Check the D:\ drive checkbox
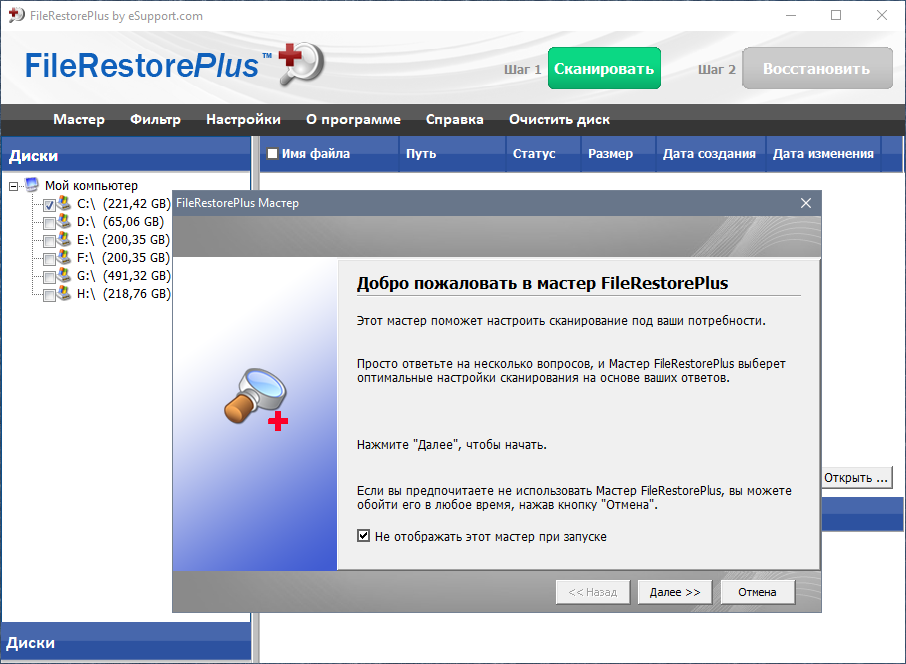 click(x=50, y=223)
